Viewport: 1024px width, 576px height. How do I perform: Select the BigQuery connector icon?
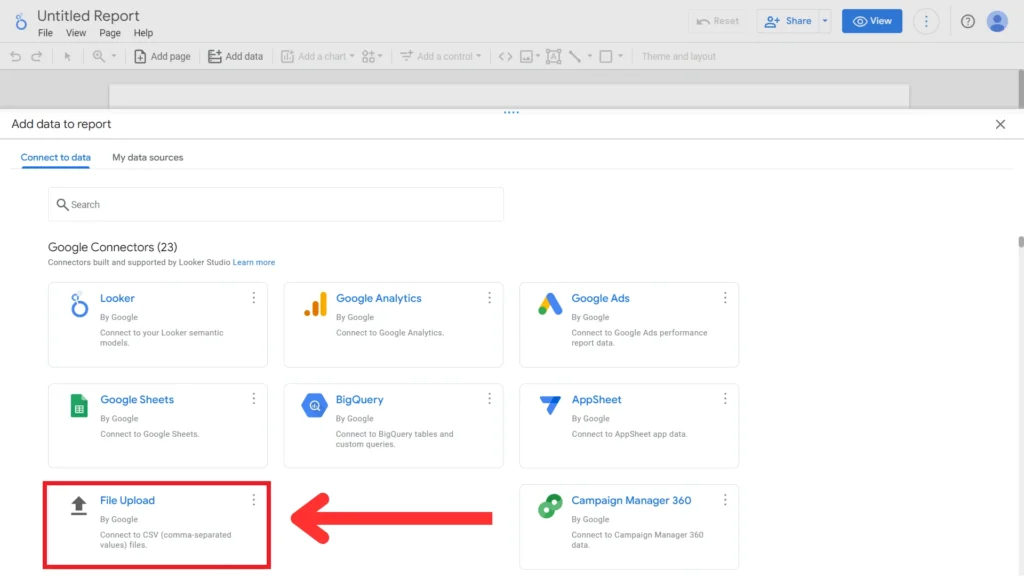(315, 406)
